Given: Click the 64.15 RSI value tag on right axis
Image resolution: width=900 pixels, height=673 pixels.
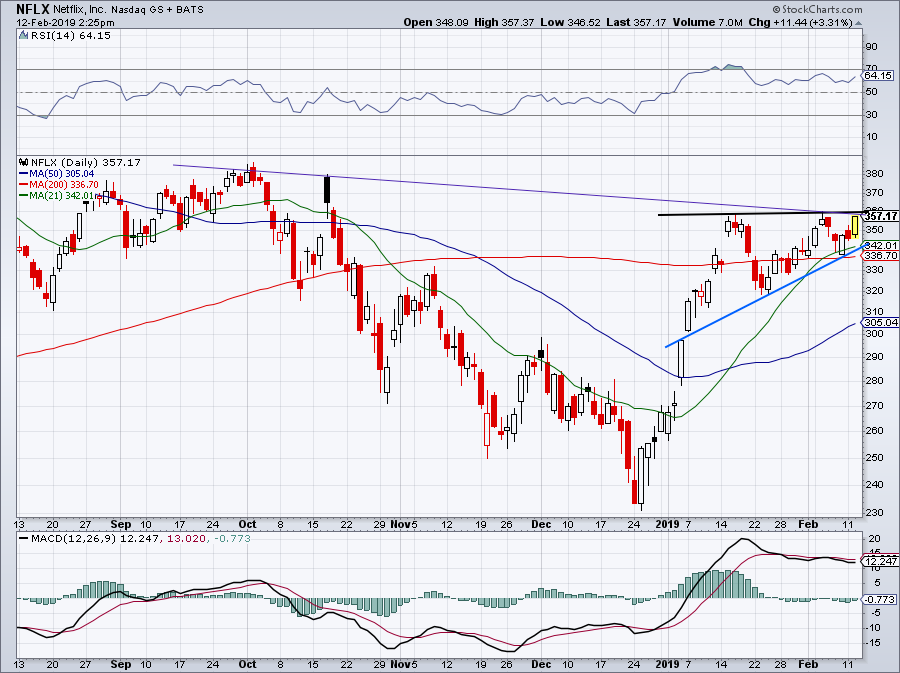Looking at the screenshot, I should 878,76.
